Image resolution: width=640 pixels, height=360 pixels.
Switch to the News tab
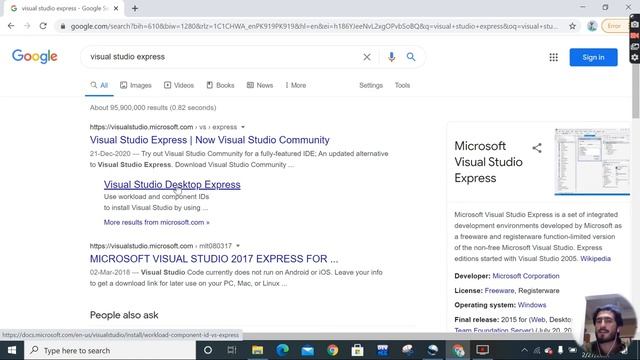[260, 85]
